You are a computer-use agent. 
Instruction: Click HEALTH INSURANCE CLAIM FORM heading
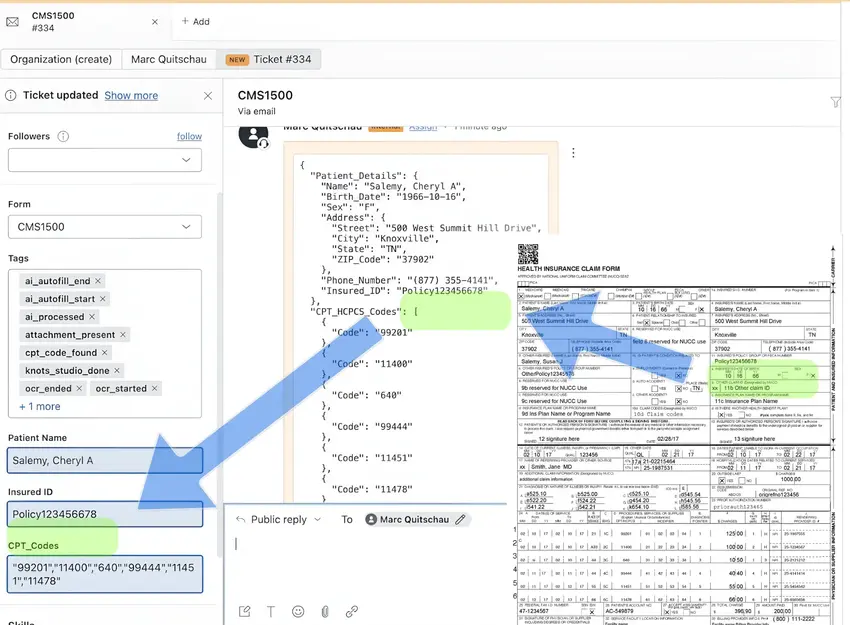569,268
